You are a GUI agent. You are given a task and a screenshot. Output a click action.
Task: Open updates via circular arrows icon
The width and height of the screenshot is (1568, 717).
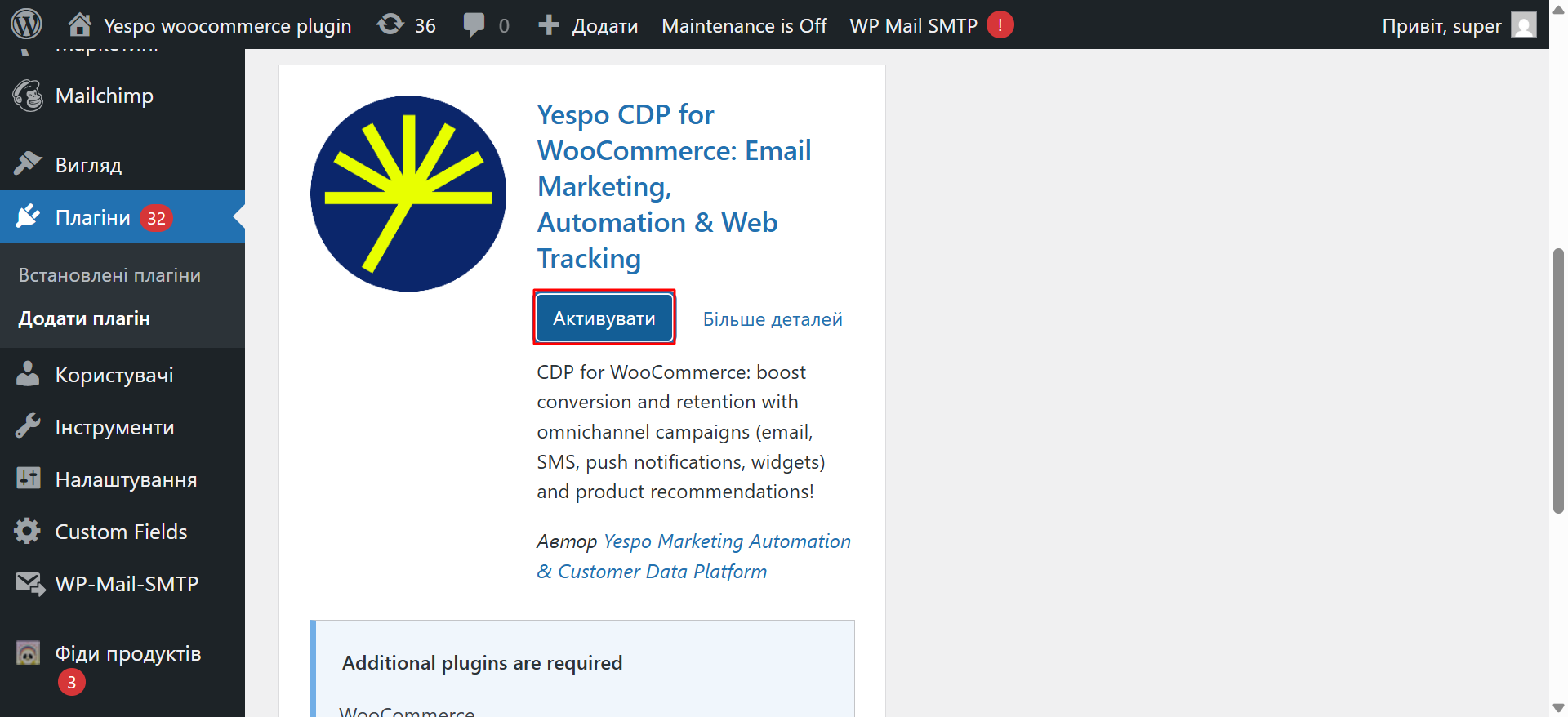(x=390, y=24)
